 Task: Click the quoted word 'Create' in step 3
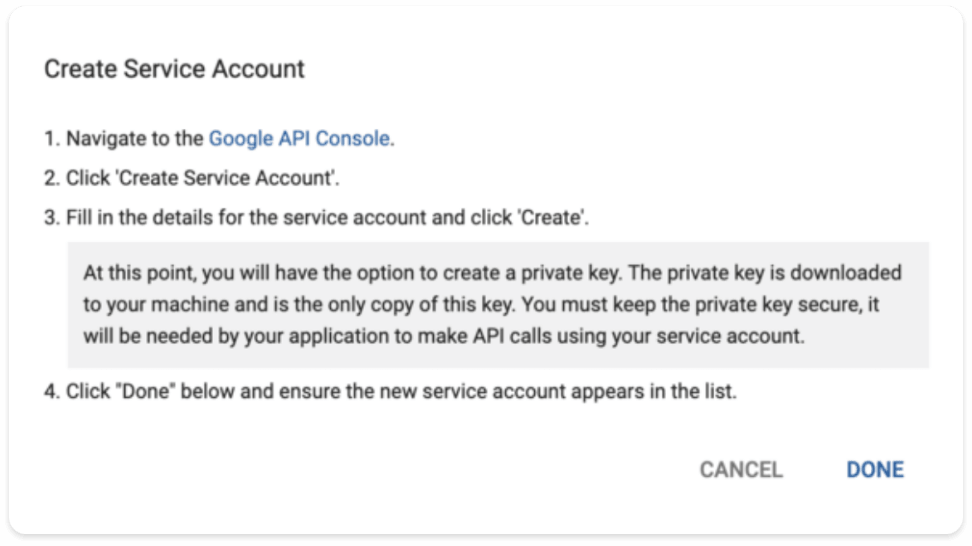(551, 218)
